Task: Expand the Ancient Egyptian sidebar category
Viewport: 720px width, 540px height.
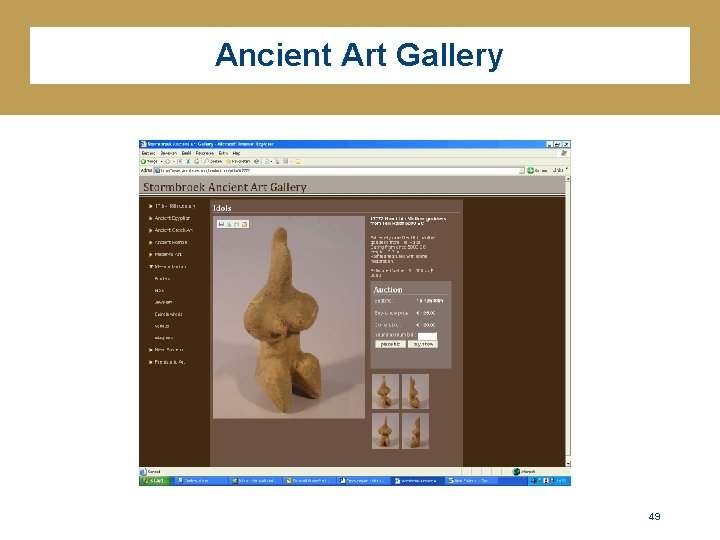Action: (169, 218)
